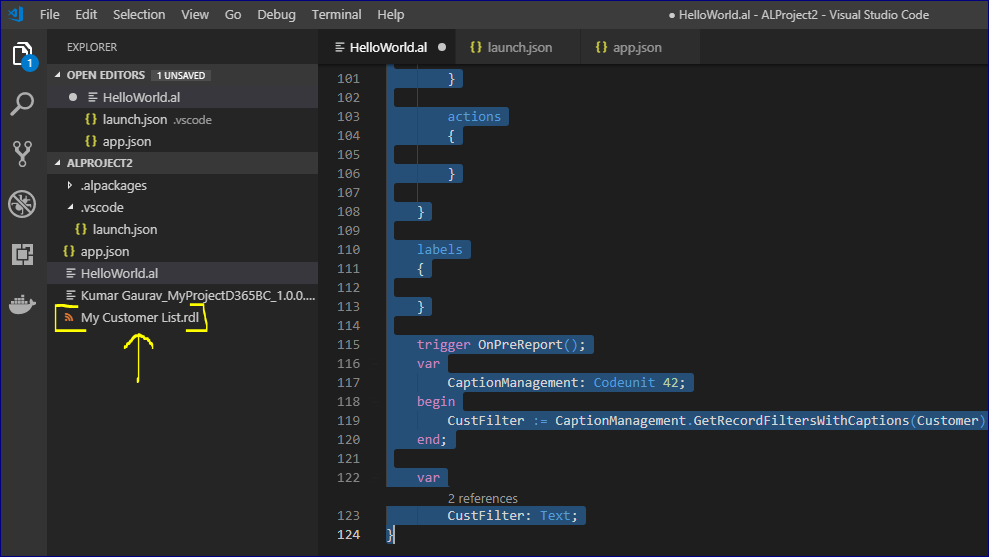Select app.json in Open Editors list

point(183,141)
